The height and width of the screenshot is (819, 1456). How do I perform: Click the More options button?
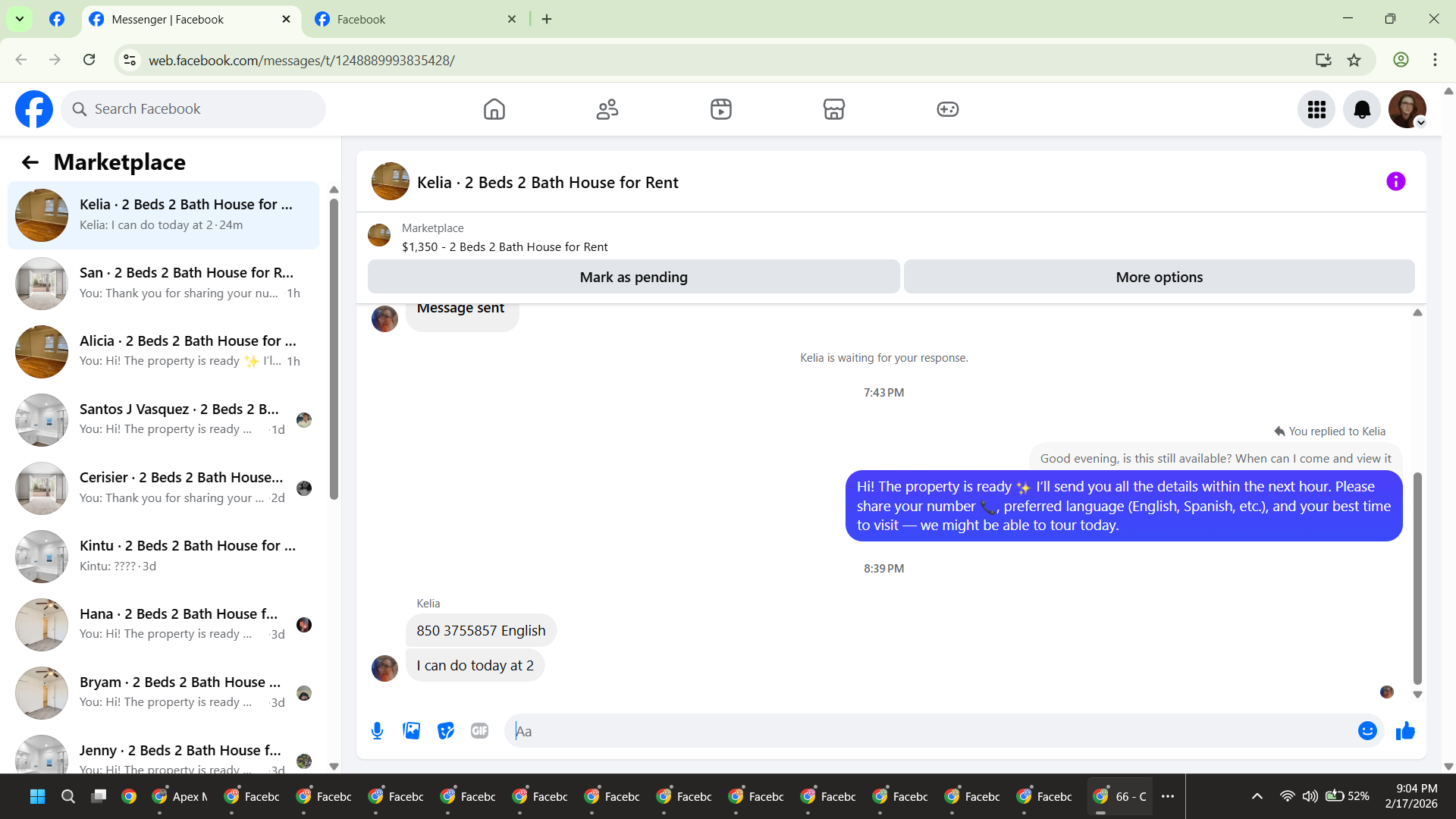tap(1159, 278)
